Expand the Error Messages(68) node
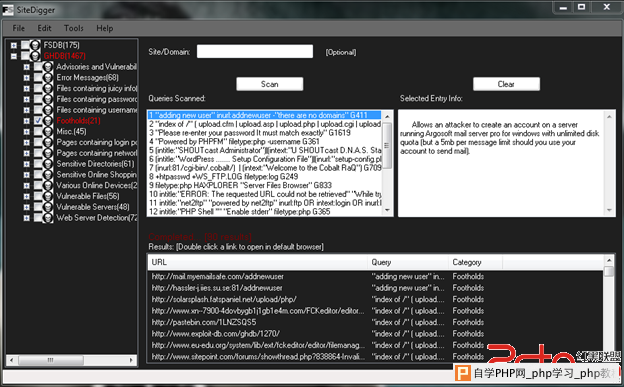 pos(27,78)
